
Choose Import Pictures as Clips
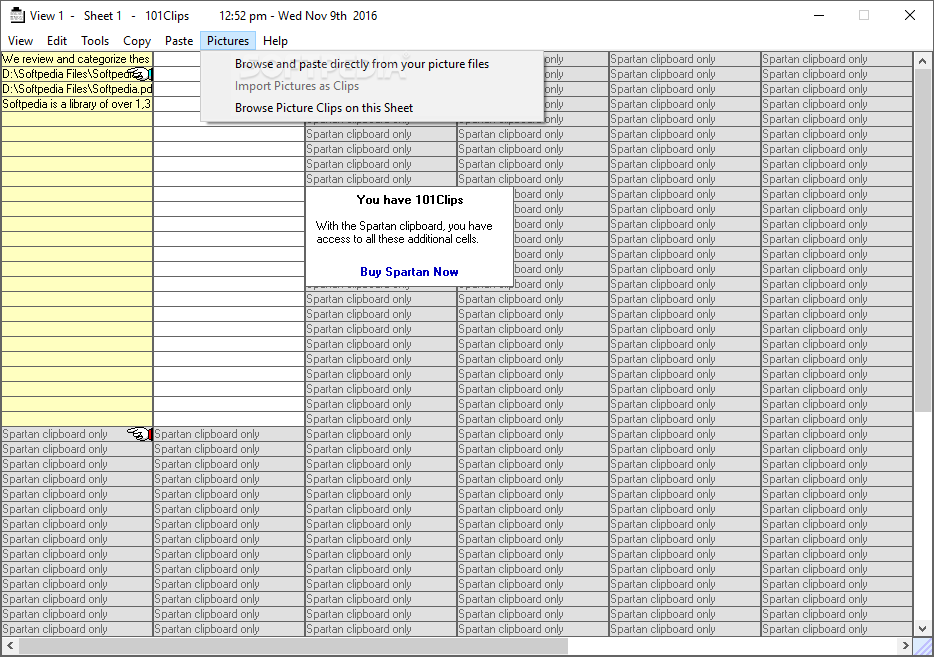point(372,86)
